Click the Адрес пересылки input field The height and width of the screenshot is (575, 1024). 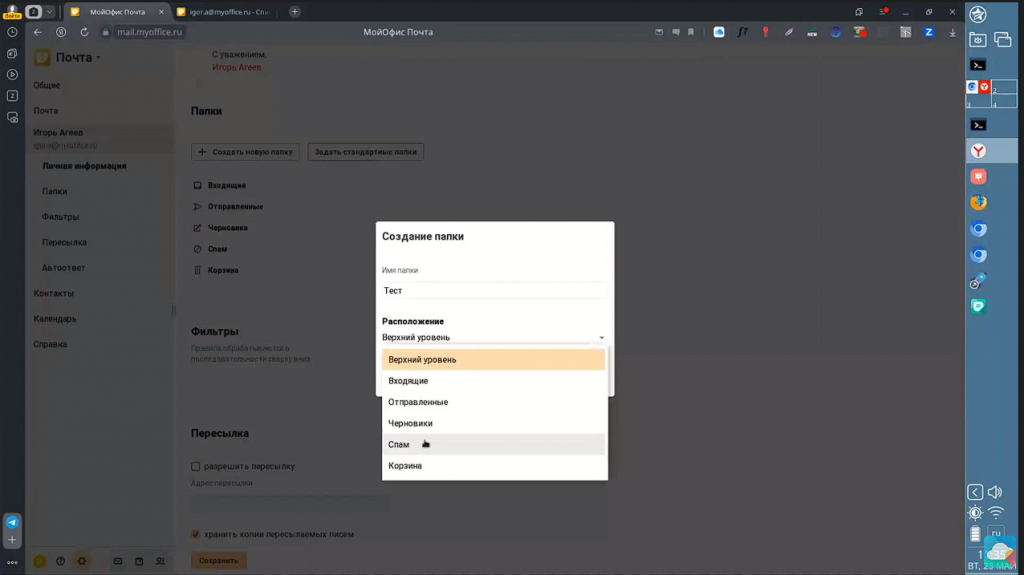pyautogui.click(x=291, y=502)
